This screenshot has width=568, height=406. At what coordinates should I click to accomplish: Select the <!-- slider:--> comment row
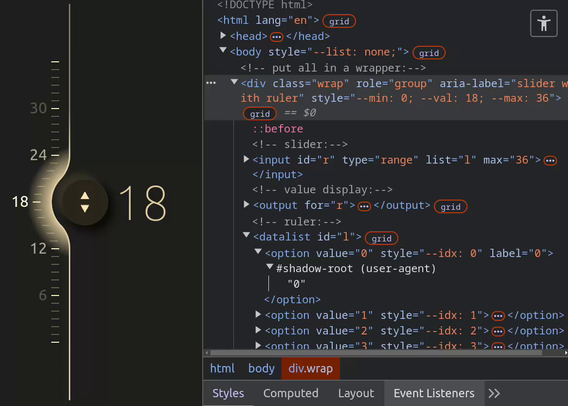click(300, 145)
